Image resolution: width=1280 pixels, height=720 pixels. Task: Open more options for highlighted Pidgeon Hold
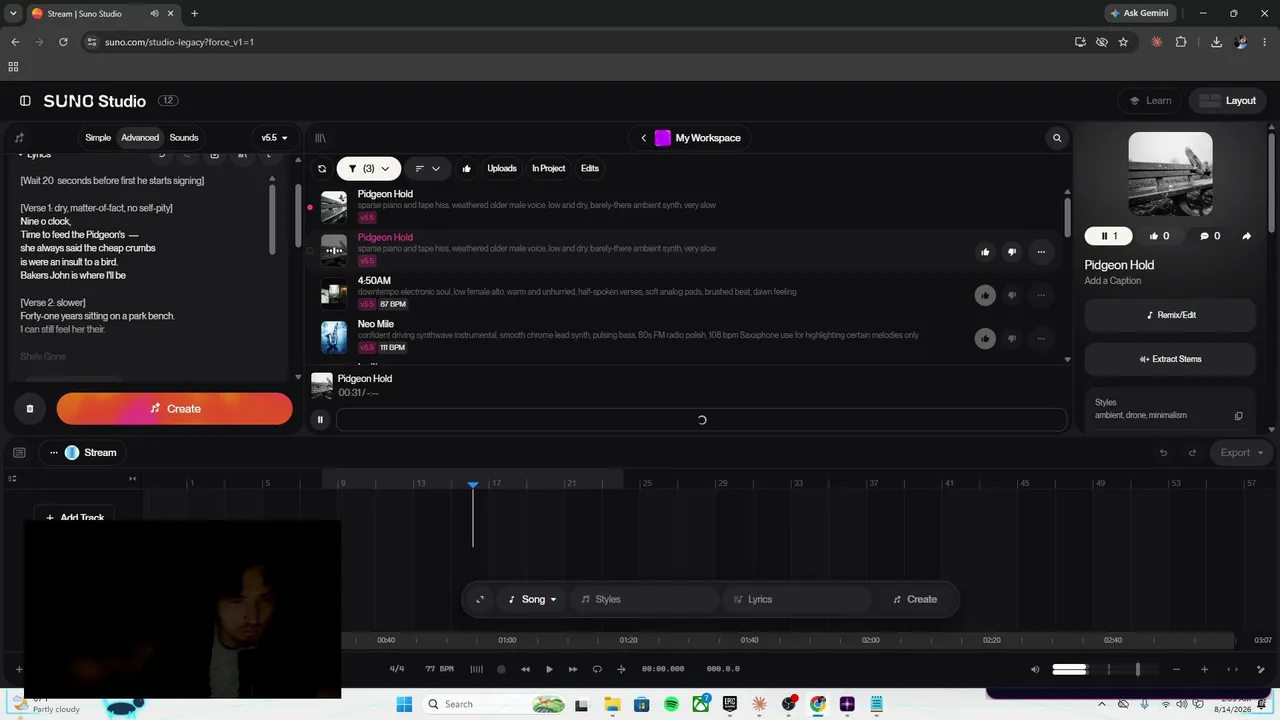pyautogui.click(x=1041, y=252)
